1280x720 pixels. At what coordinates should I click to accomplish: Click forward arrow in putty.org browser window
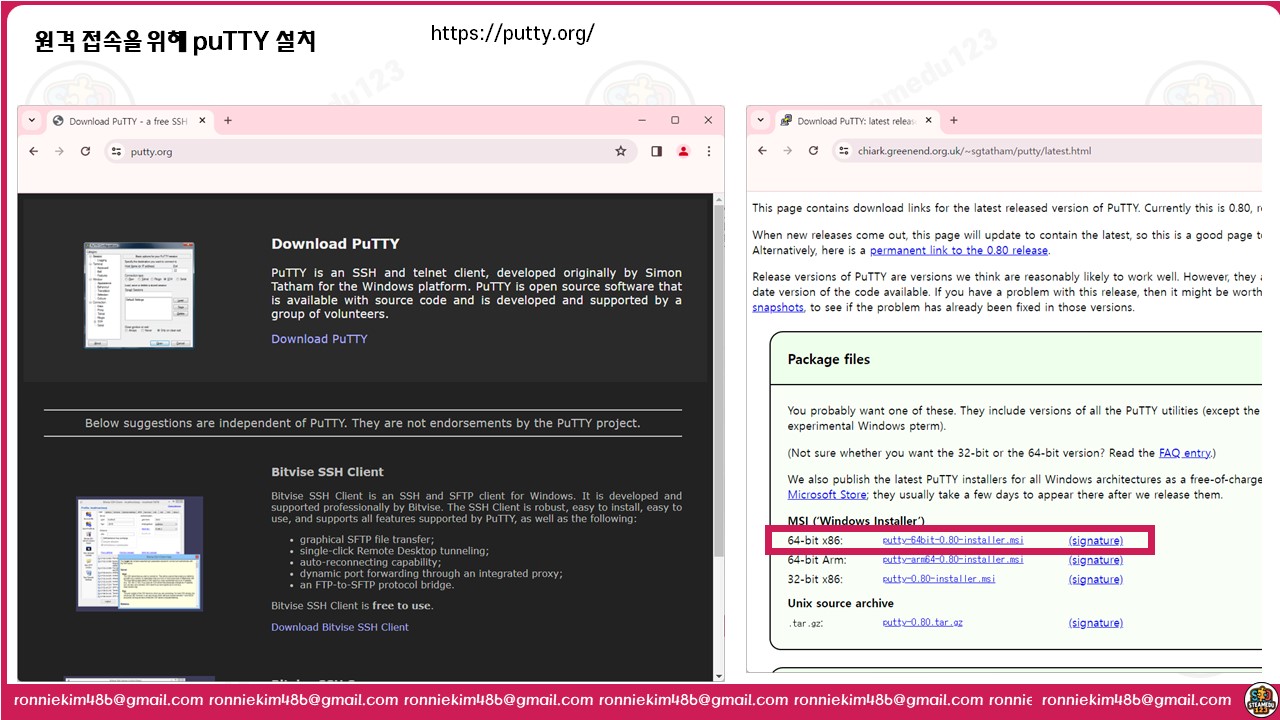pos(59,151)
